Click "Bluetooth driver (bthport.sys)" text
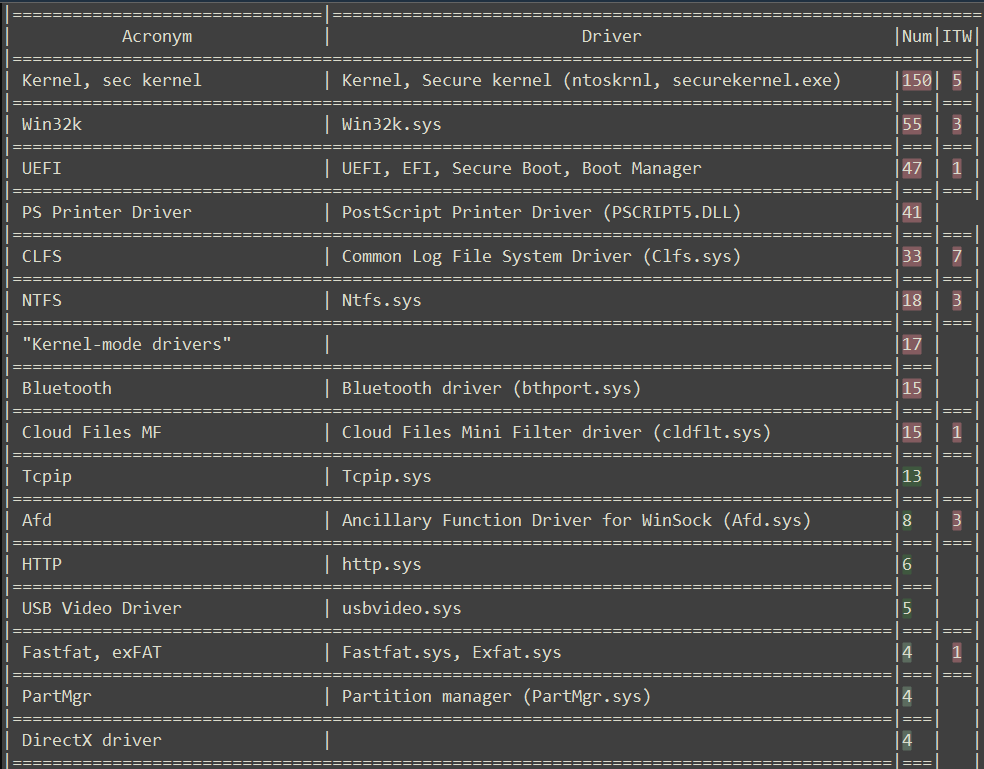Image resolution: width=984 pixels, height=769 pixels. (491, 388)
